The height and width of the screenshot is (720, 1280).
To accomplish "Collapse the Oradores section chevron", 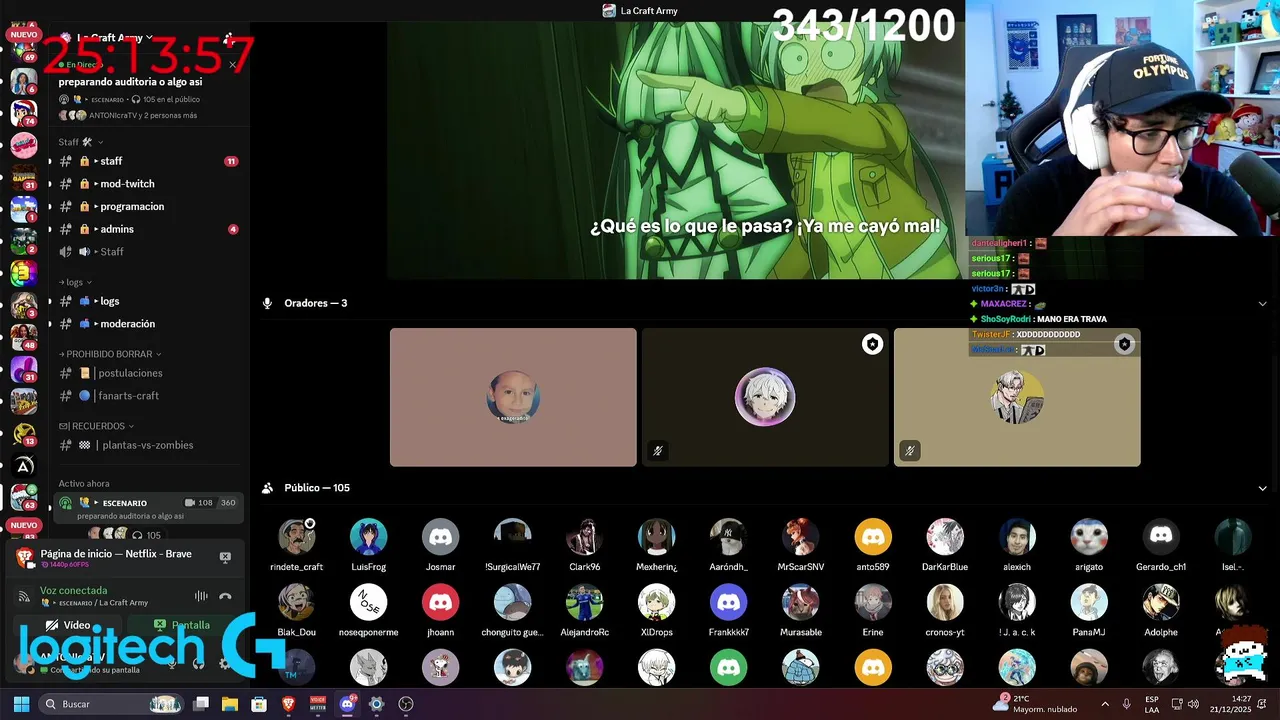I will 1262,304.
